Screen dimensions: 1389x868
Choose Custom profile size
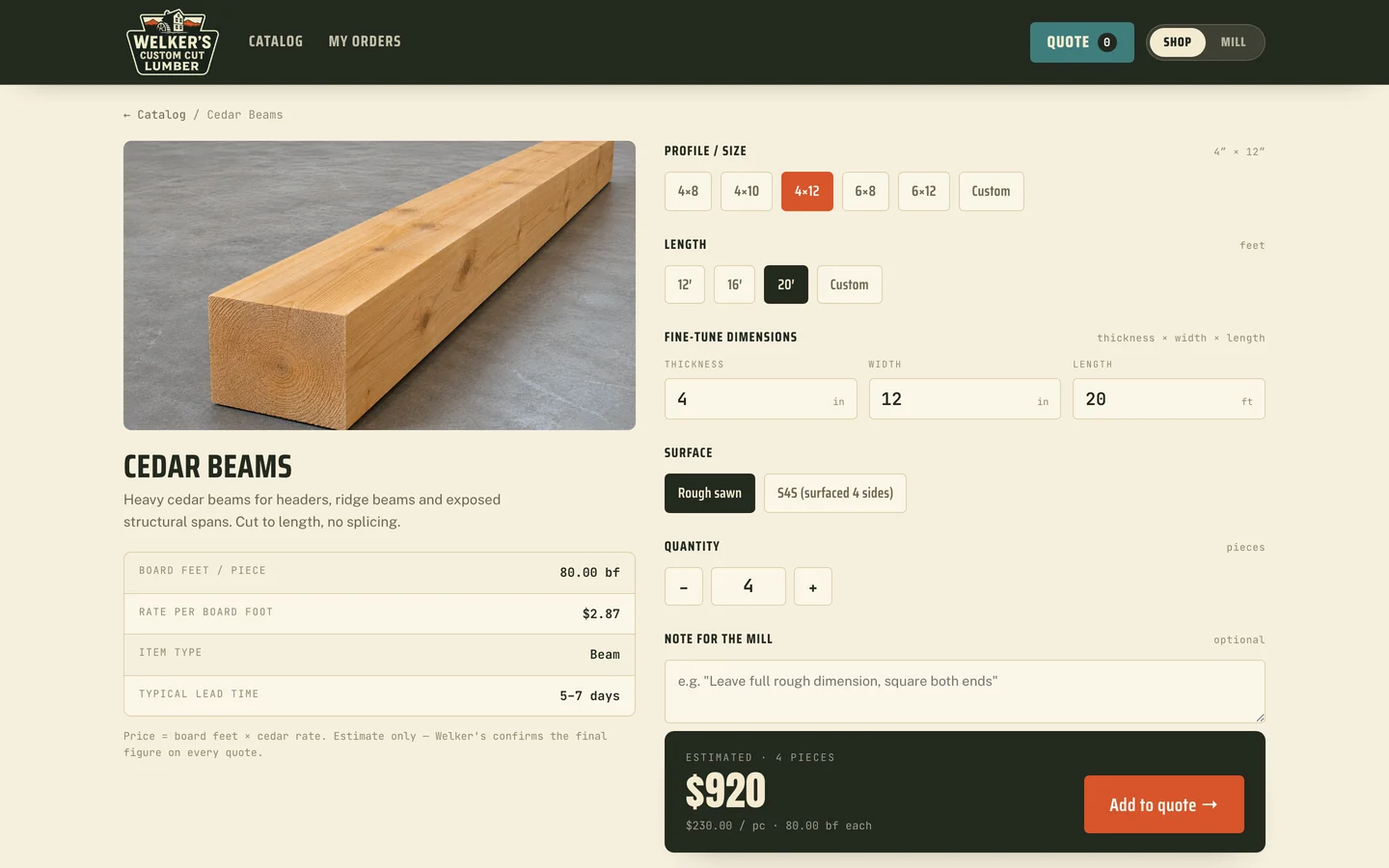[x=992, y=191]
